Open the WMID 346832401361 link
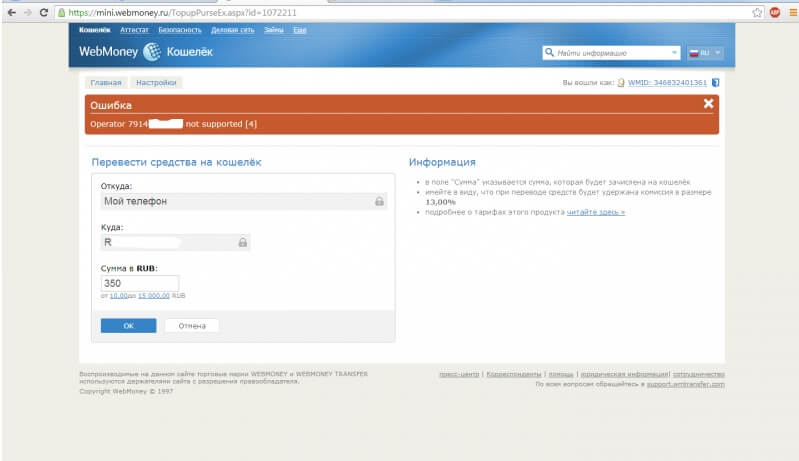The image size is (799, 461). (667, 83)
